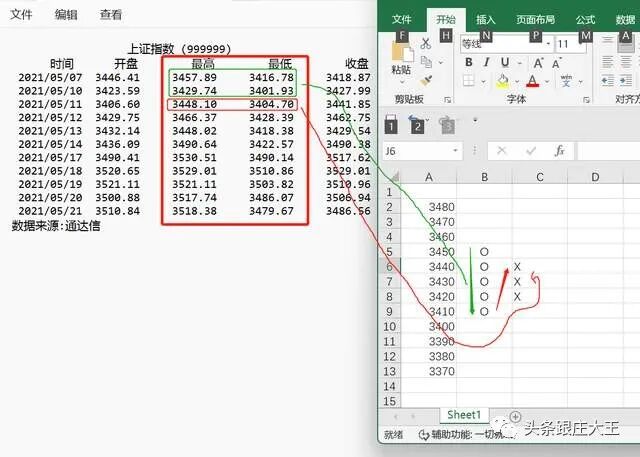Click the left-align text icon
Viewport: 640px width, 457px height.
[x=608, y=62]
